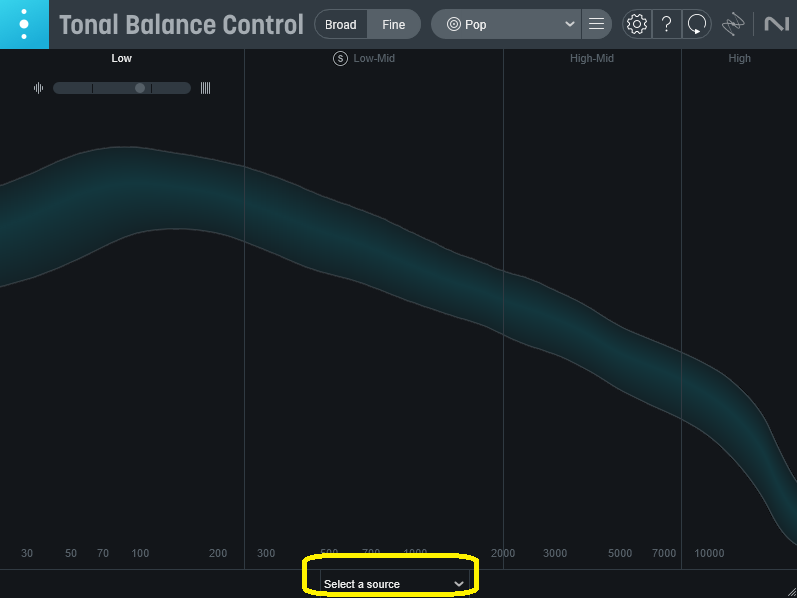Click the reset analysis loop icon
This screenshot has height=598, width=797.
pos(696,24)
